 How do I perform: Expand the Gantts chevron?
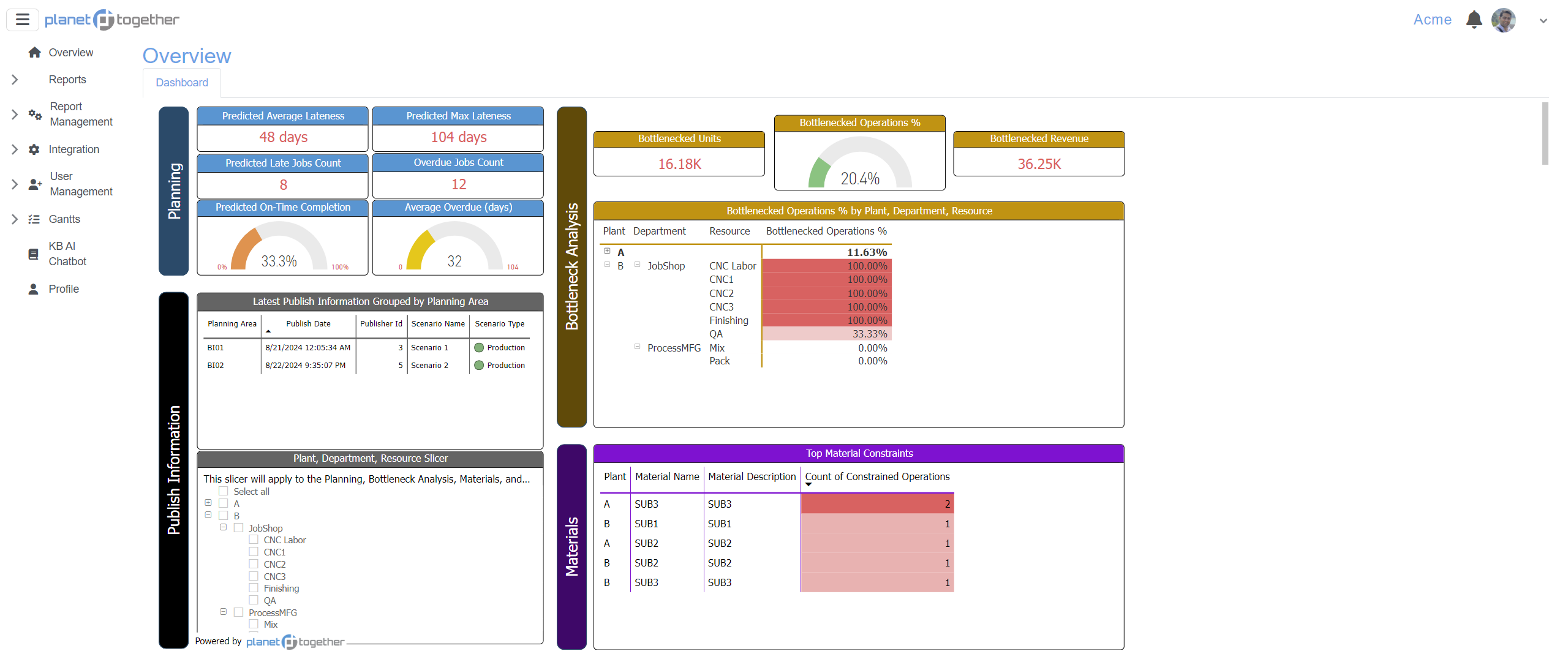tap(15, 219)
